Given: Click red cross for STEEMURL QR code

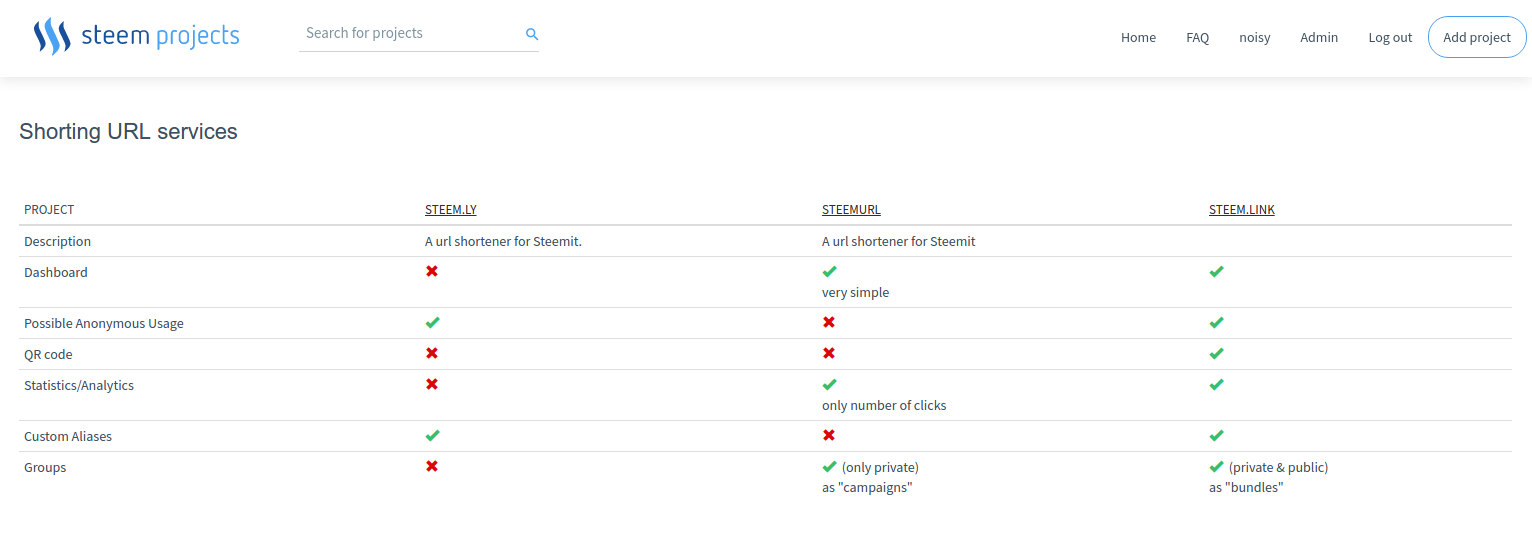Looking at the screenshot, I should point(829,353).
